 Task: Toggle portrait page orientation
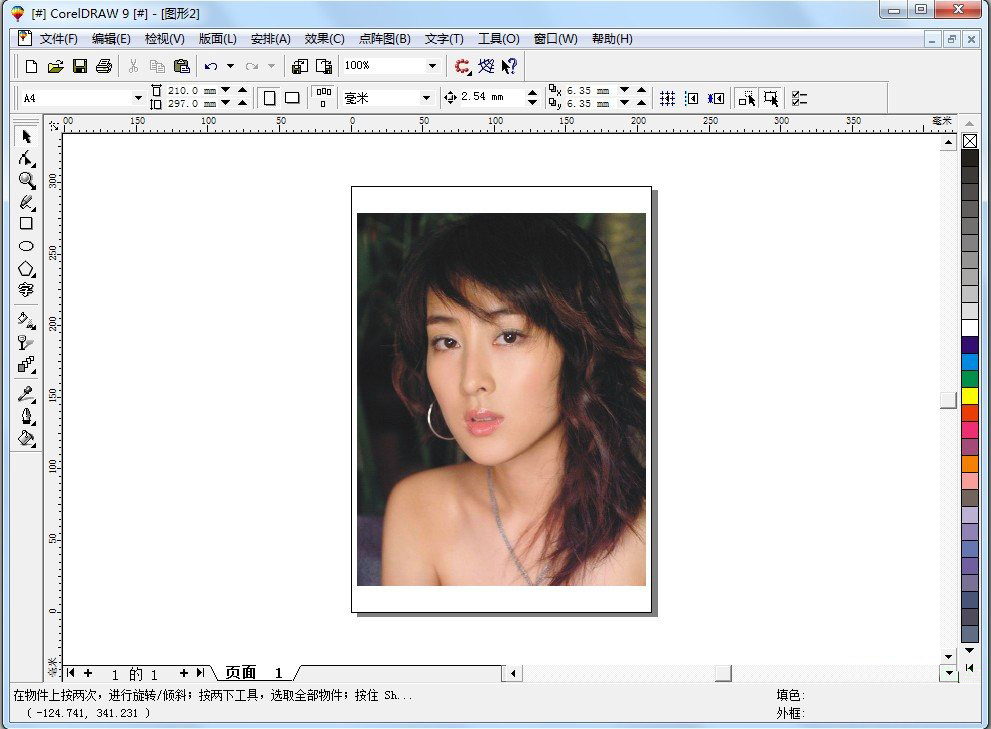coord(269,98)
